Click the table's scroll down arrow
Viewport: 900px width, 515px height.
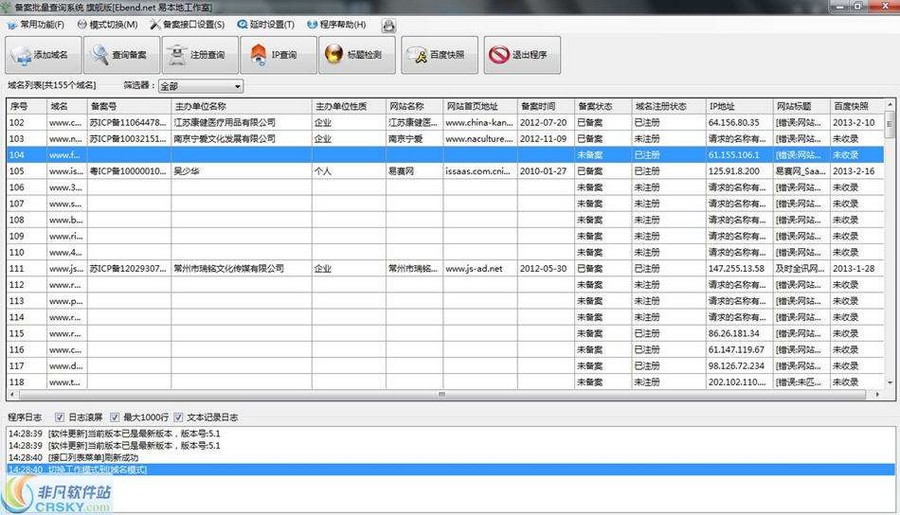(890, 382)
